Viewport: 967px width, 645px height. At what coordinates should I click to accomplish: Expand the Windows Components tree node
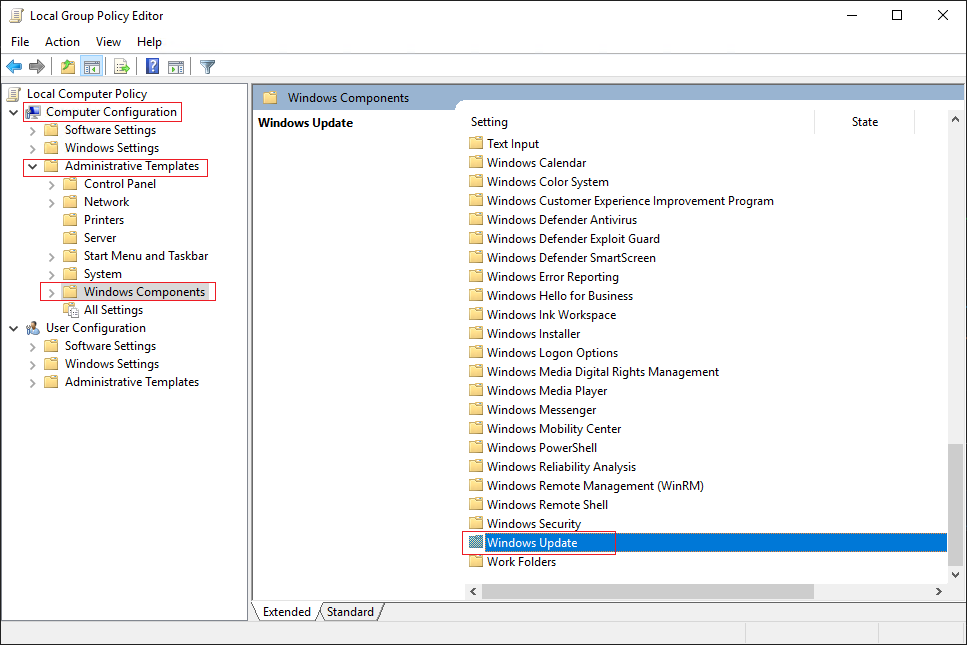[52, 292]
